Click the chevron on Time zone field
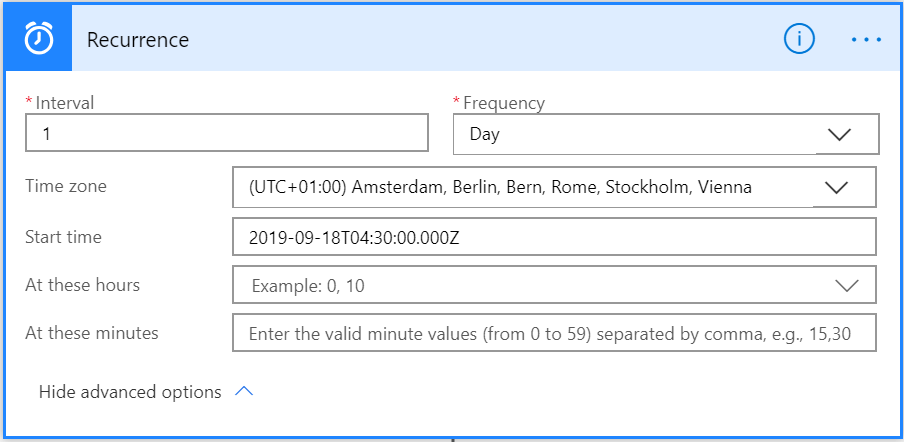 (x=836, y=187)
